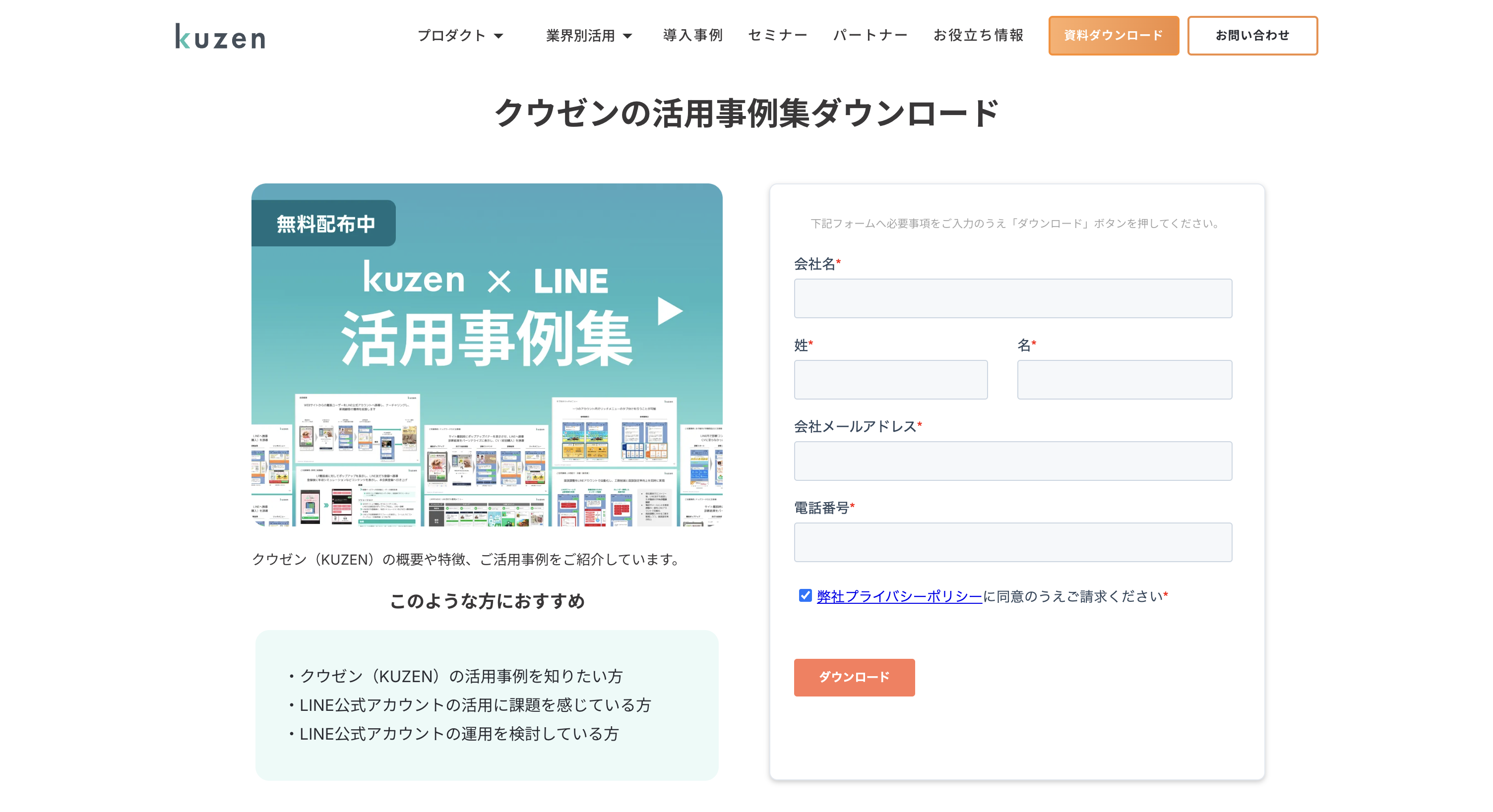Click the このようなにおすすめ subheading
1493x812 pixels.
(487, 601)
